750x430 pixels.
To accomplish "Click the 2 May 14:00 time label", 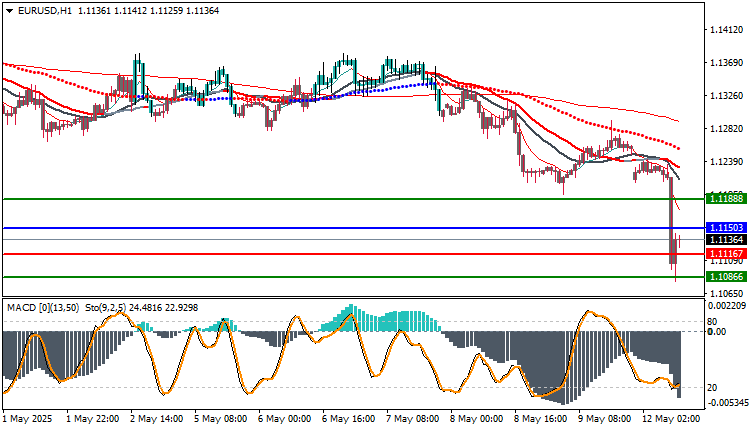I will pyautogui.click(x=156, y=419).
